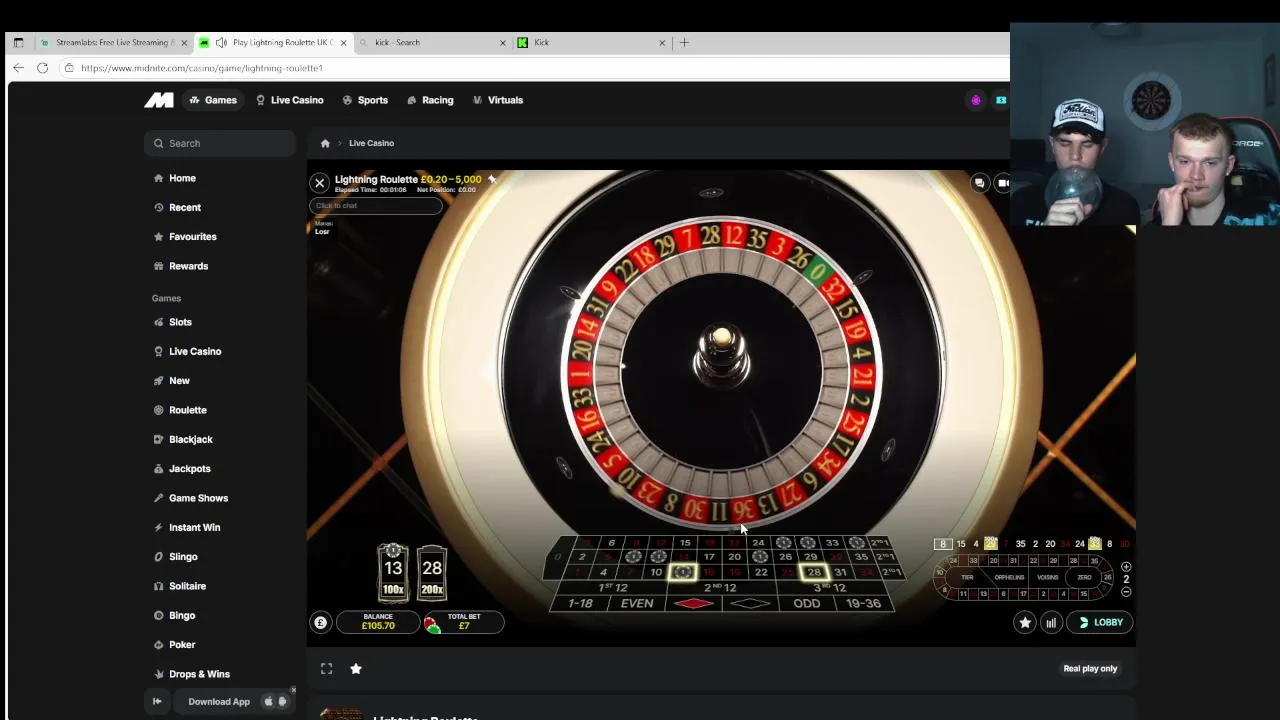1280x720 pixels.
Task: Switch to the Streamlabs browser tab
Action: pos(112,42)
